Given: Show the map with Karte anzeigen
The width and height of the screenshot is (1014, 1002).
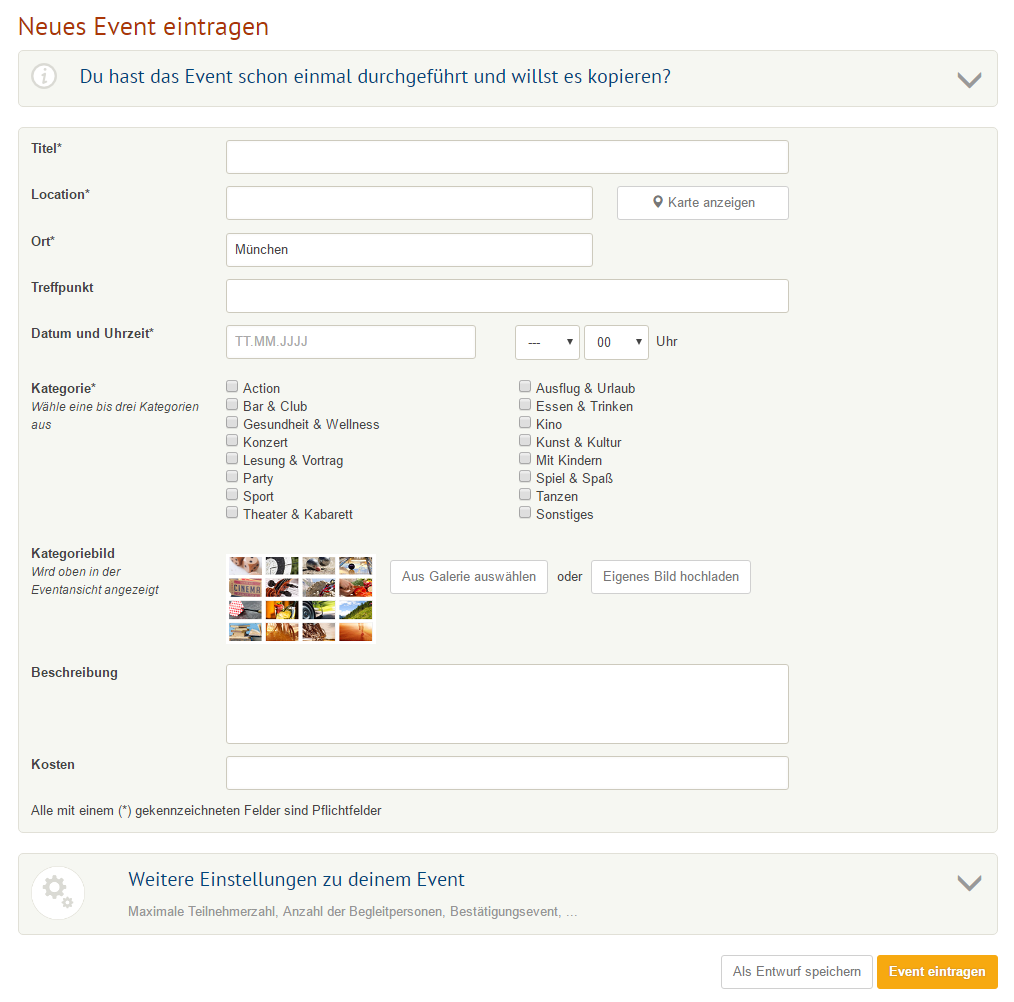Looking at the screenshot, I should tap(702, 203).
